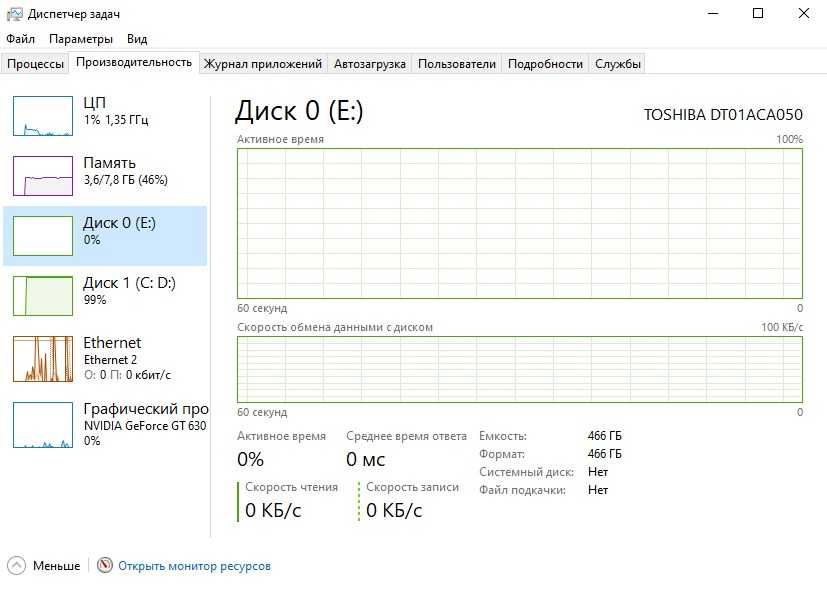Switch to the Автозагрузка tab
827x590 pixels.
[370, 64]
